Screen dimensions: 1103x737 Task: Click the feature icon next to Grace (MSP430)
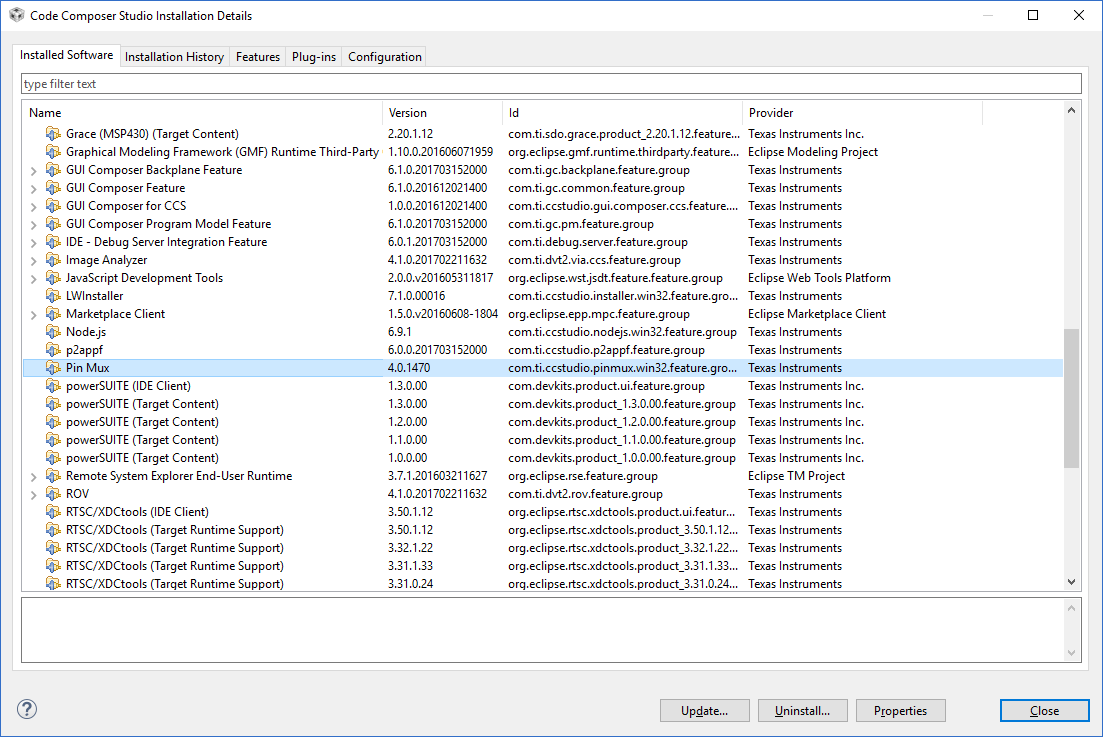pos(53,134)
